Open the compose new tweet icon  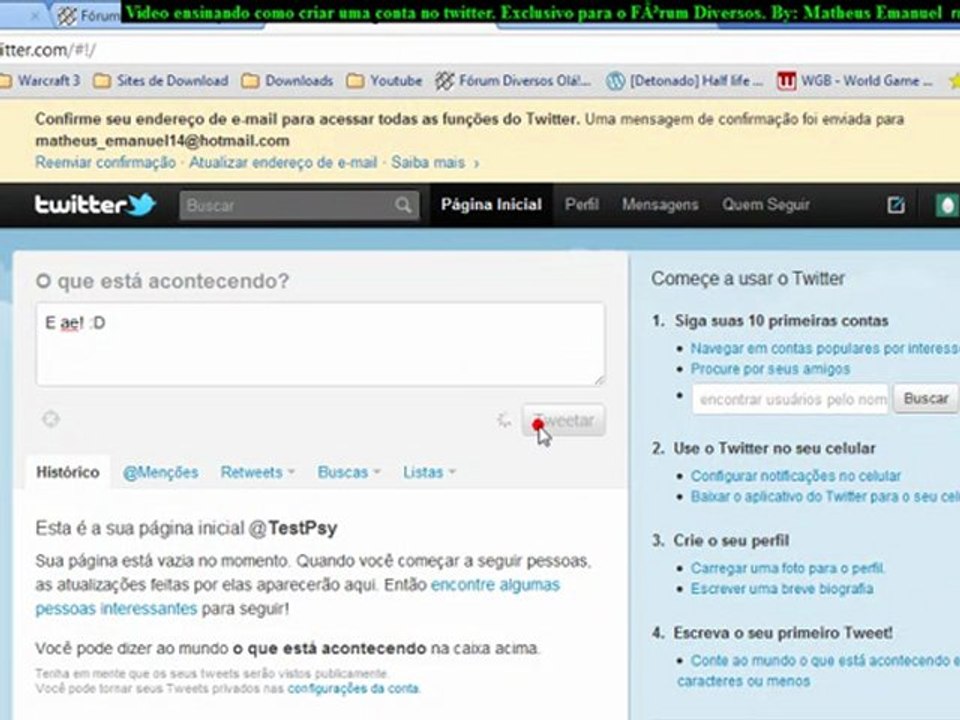[896, 205]
